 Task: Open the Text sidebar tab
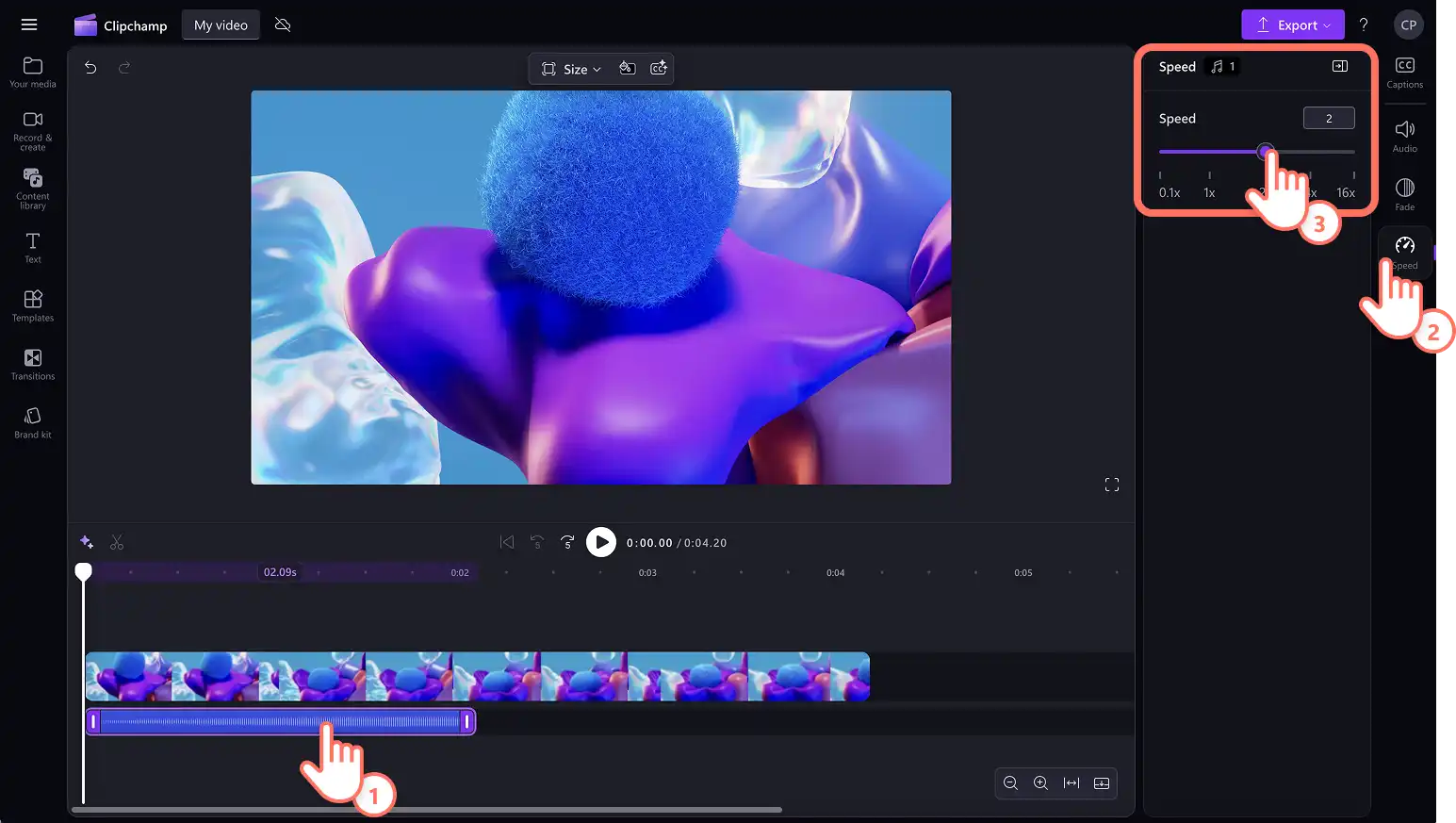point(33,248)
